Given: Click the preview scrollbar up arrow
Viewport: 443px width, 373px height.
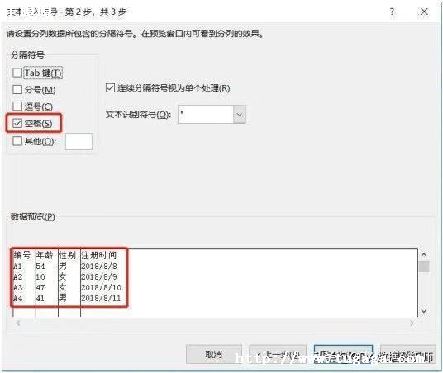Looking at the screenshot, I should coord(424,255).
